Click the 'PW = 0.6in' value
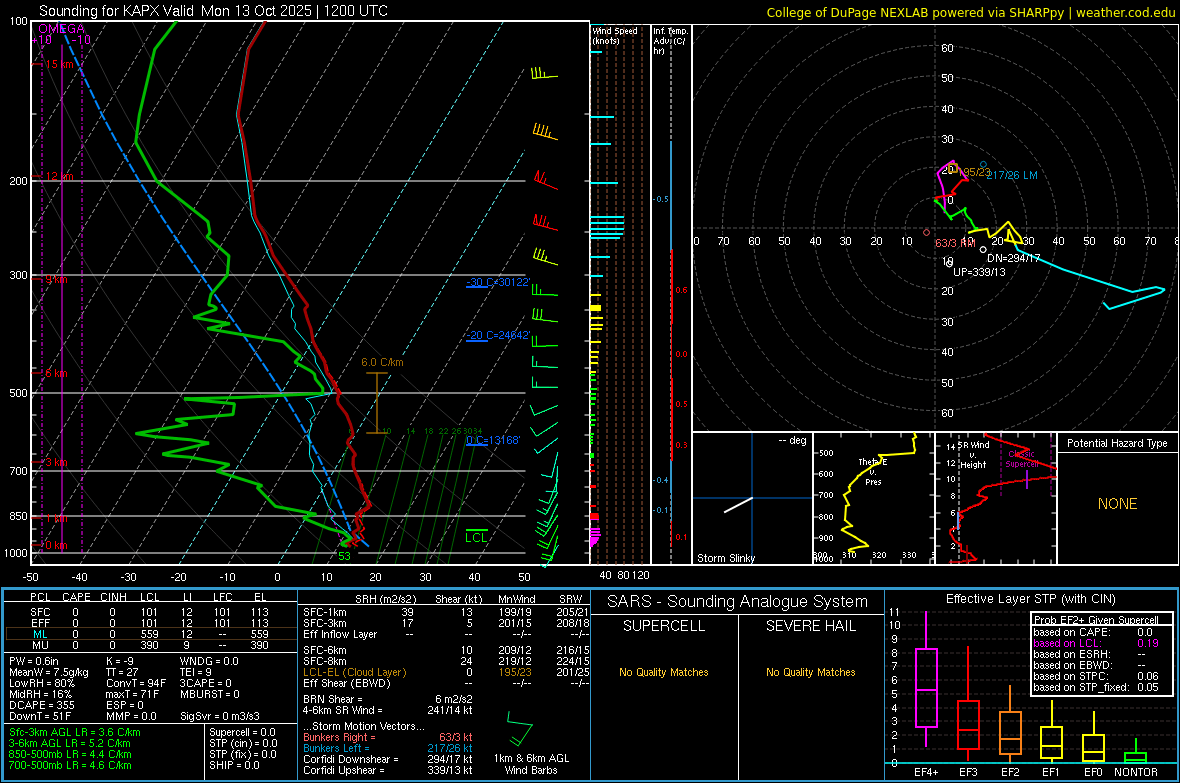Viewport: 1180px width, 783px height. (34, 661)
